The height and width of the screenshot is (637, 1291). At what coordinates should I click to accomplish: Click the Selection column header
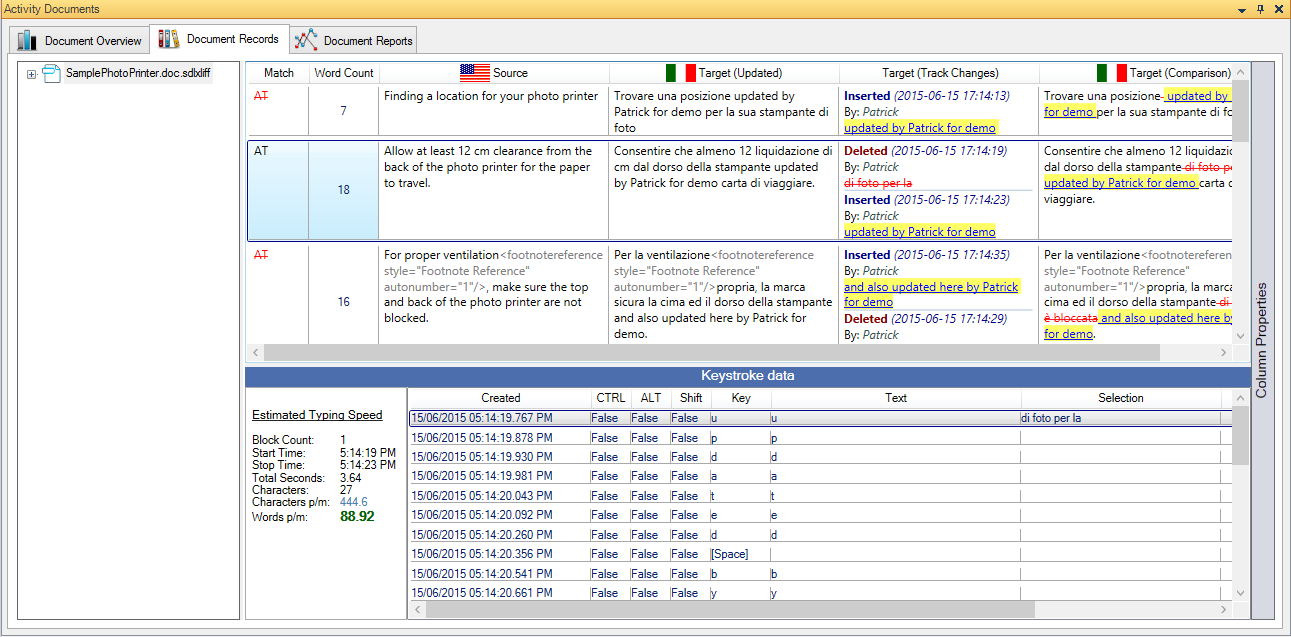(1121, 398)
